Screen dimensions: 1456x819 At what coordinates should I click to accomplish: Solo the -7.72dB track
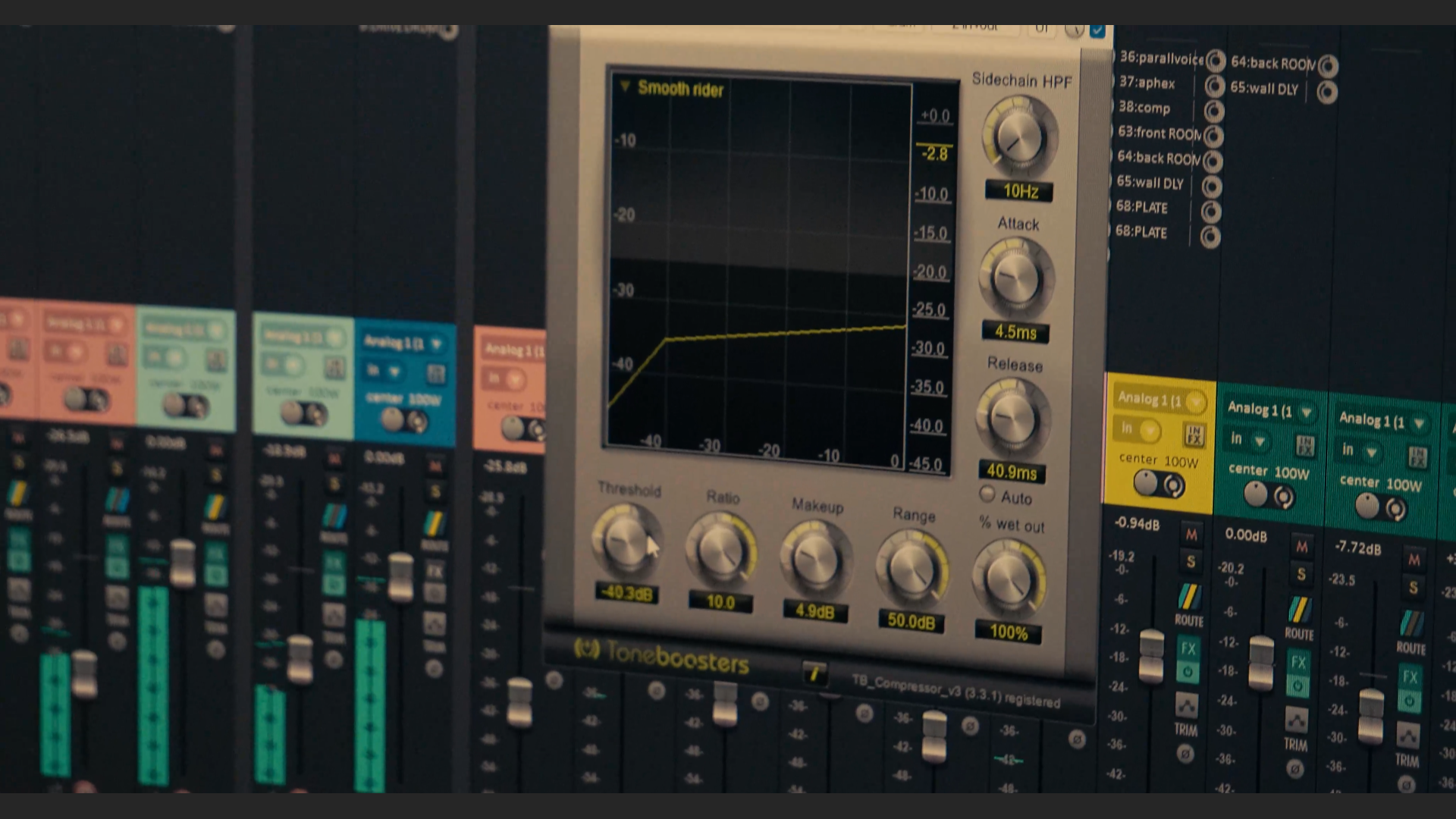1413,587
